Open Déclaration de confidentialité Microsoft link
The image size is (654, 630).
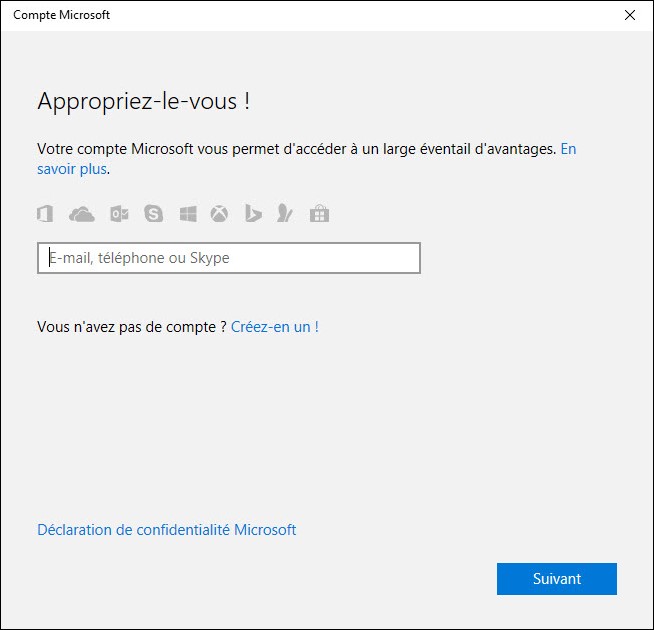click(x=166, y=530)
